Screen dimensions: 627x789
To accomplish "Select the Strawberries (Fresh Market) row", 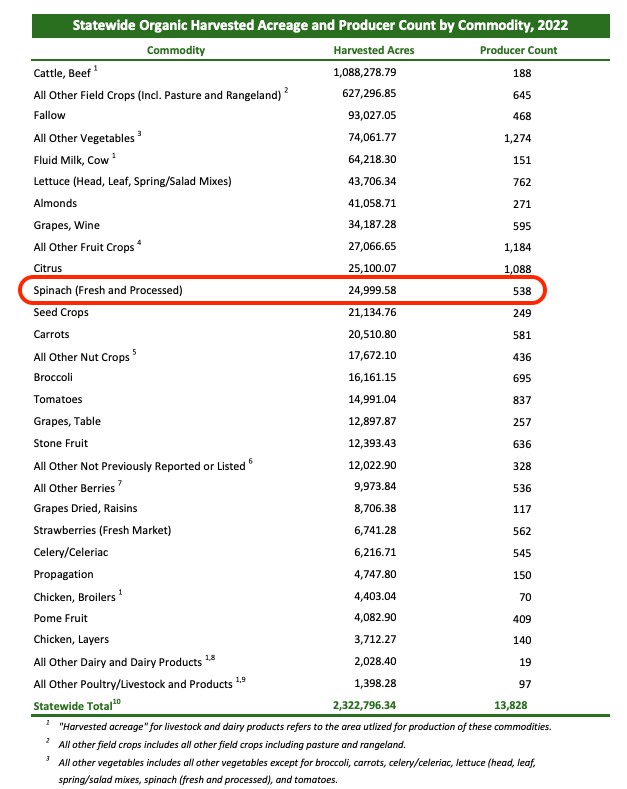I will point(102,530).
